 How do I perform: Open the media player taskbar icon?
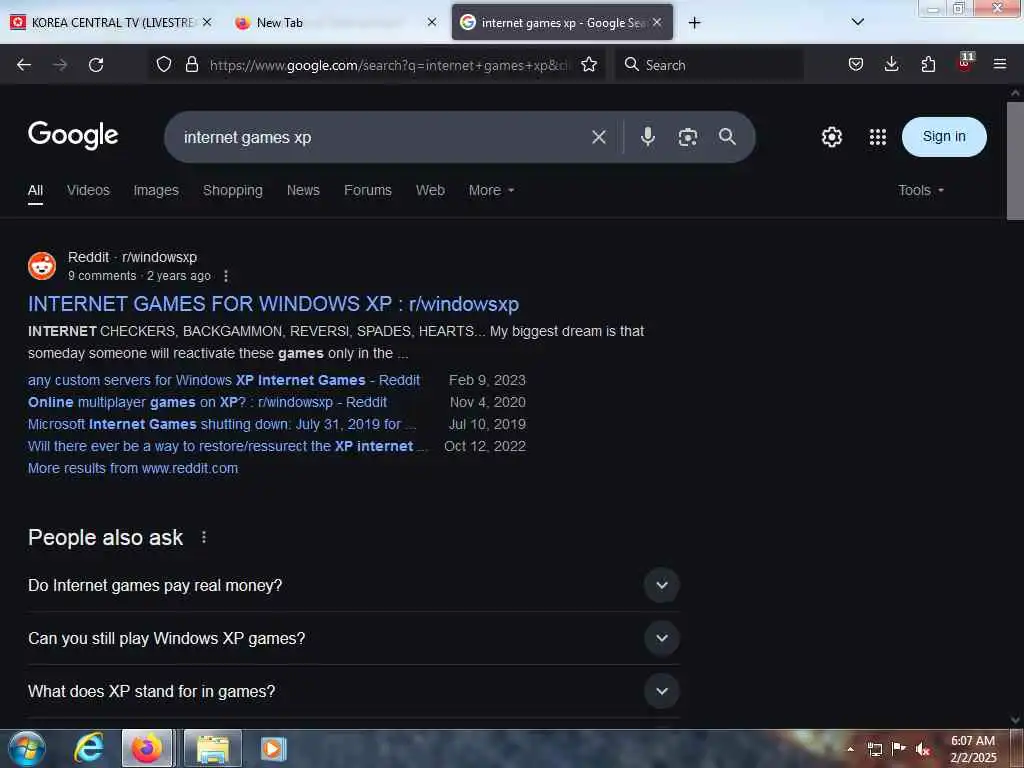[273, 749]
